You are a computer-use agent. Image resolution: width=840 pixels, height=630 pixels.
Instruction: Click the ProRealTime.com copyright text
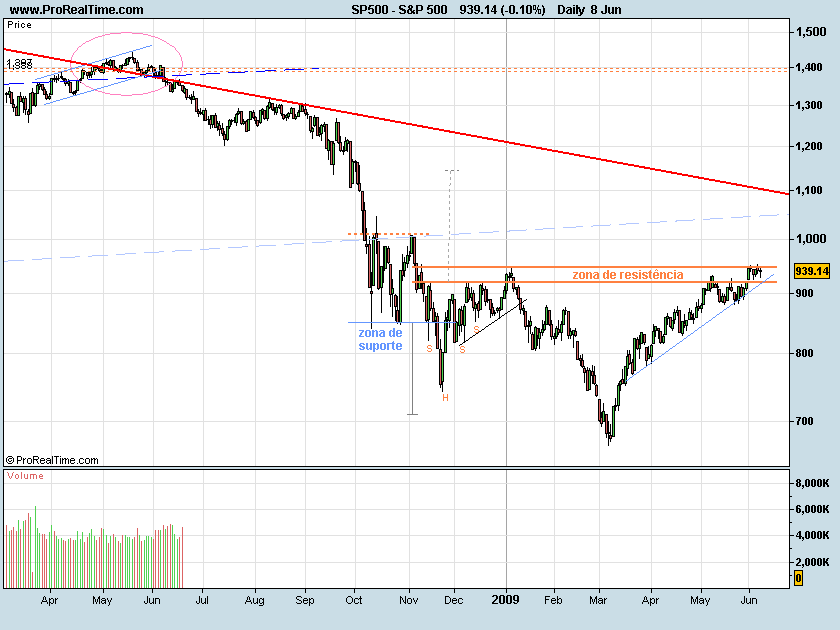click(x=52, y=460)
